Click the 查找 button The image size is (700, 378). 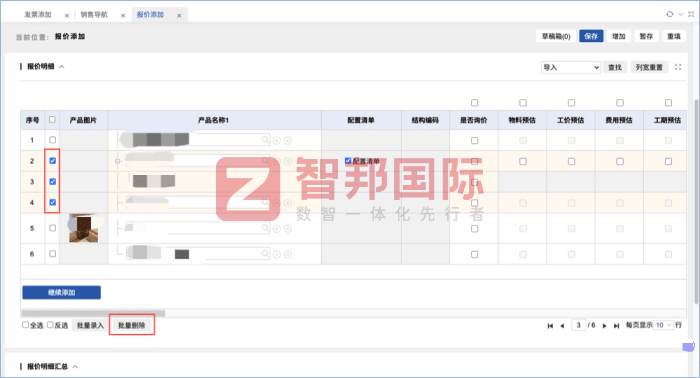[615, 67]
